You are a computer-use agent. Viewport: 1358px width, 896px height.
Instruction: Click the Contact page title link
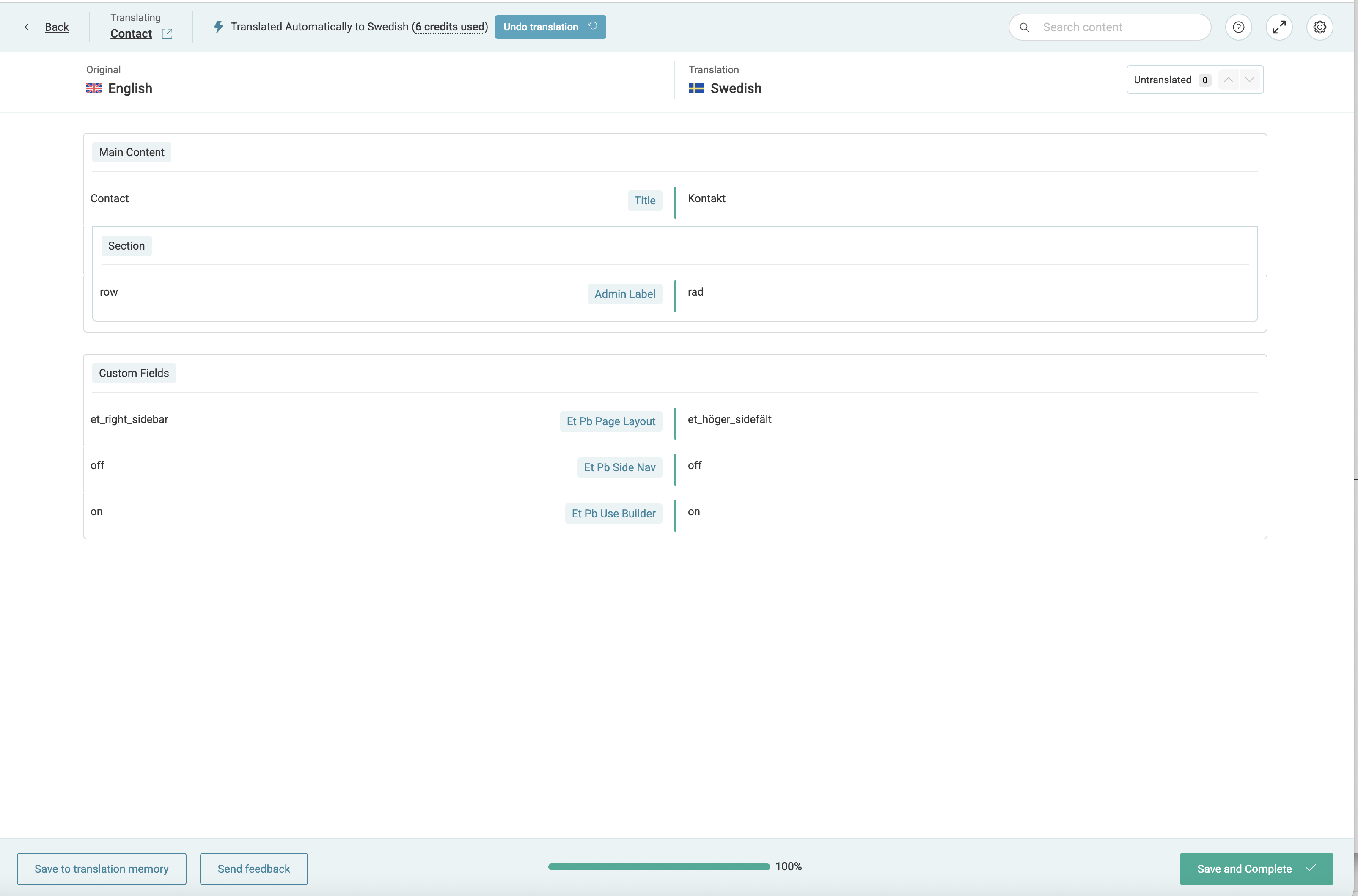pyautogui.click(x=131, y=34)
